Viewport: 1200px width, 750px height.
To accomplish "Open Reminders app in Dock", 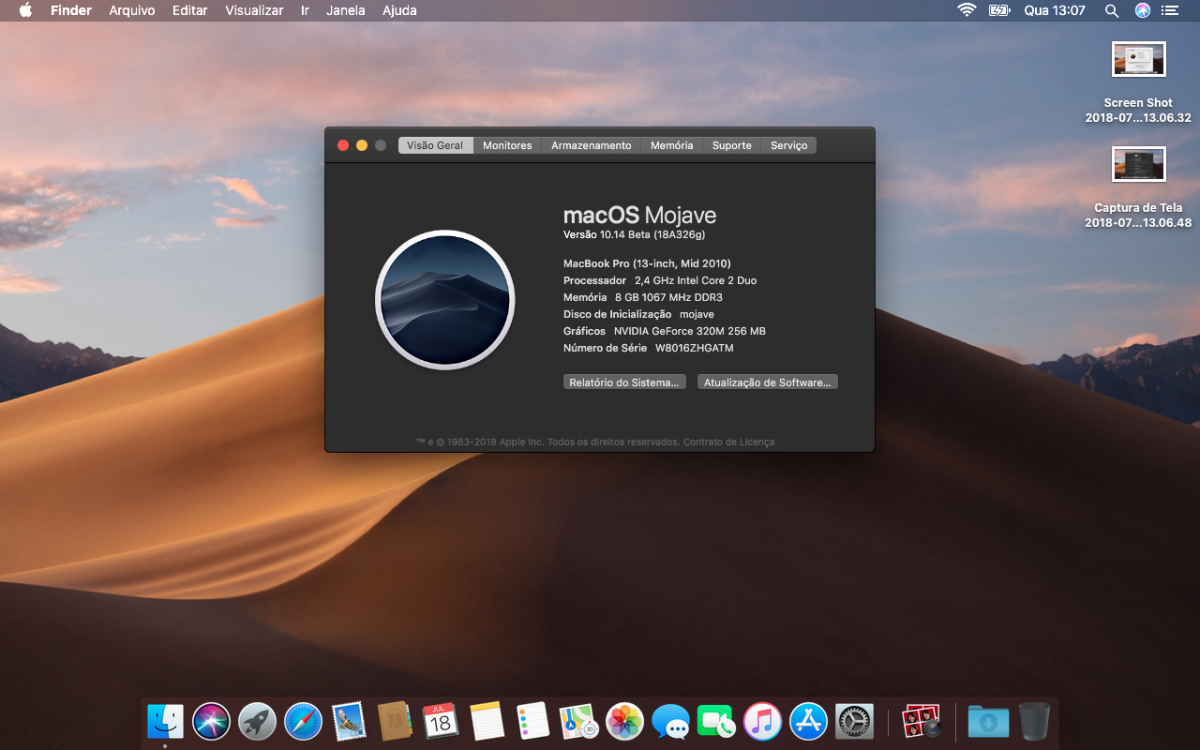I will pos(533,721).
